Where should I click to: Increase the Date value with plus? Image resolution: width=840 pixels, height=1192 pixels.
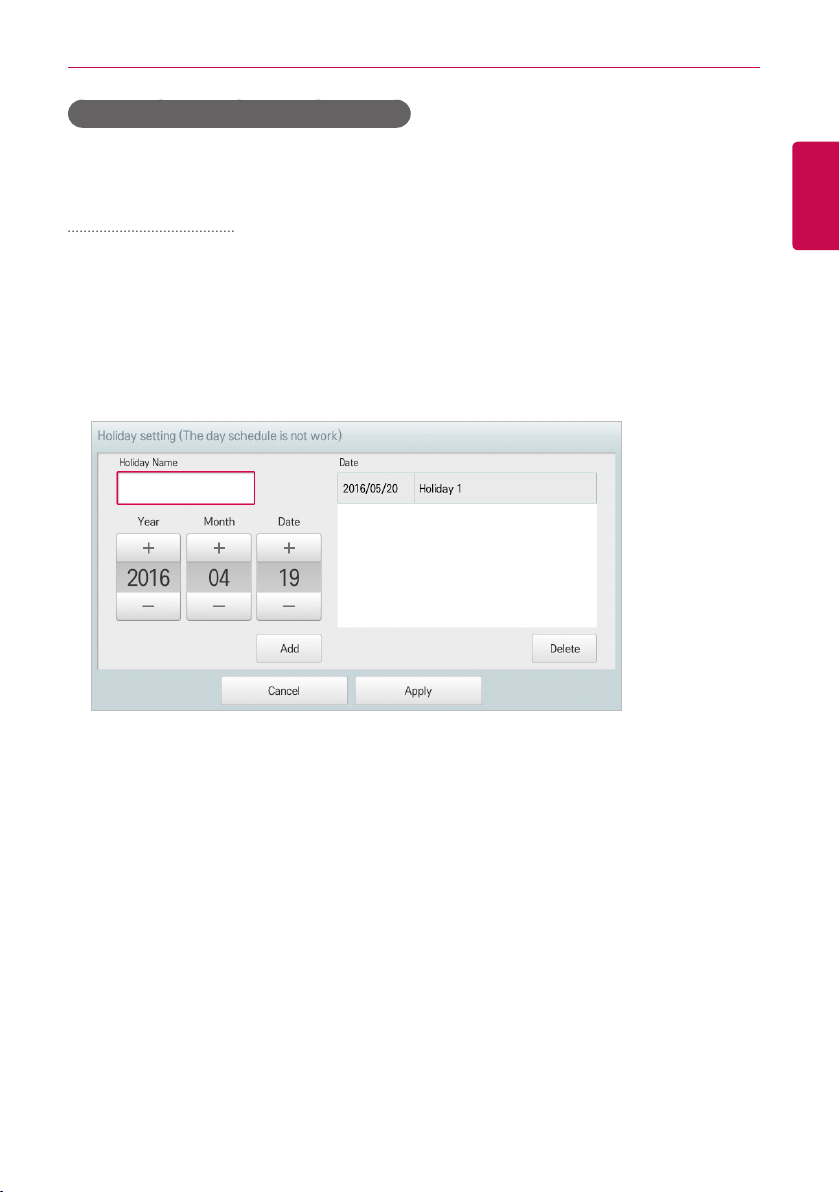pyautogui.click(x=289, y=548)
